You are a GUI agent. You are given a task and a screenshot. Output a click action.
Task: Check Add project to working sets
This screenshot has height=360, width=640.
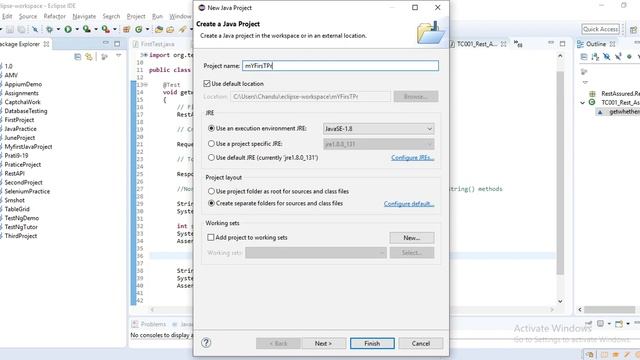click(211, 237)
